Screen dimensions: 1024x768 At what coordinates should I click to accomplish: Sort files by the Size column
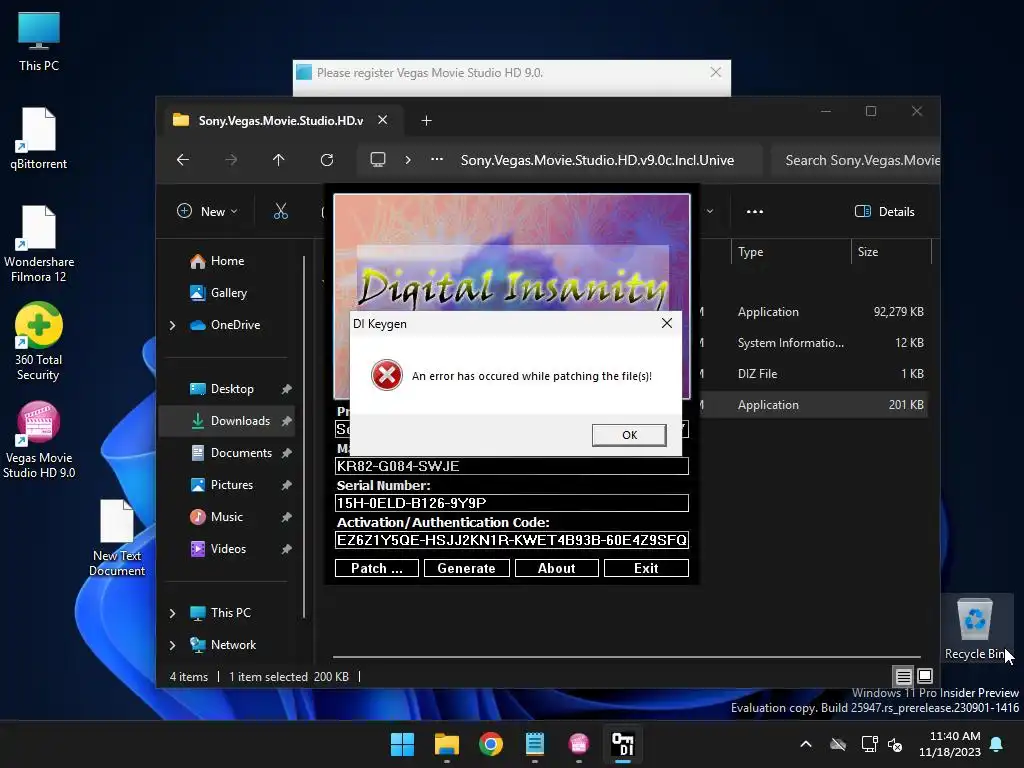(891, 251)
